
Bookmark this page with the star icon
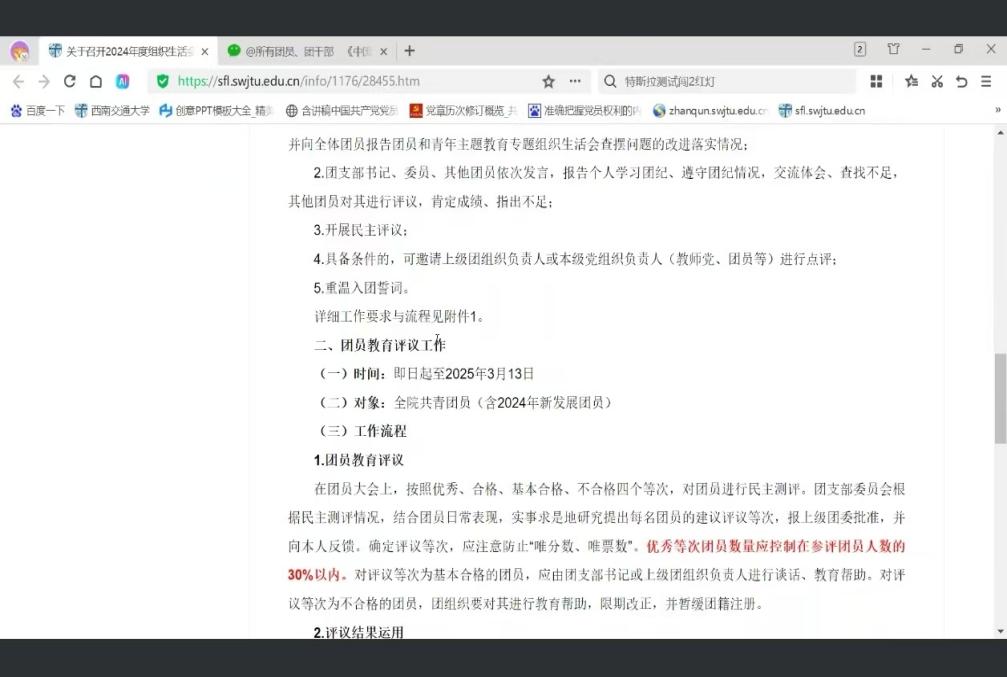point(548,82)
